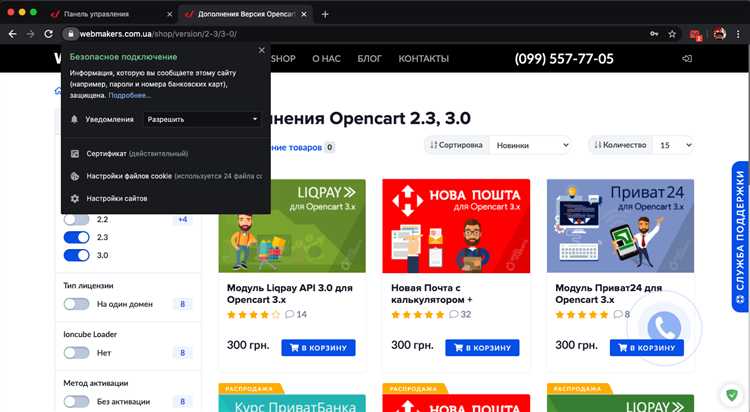Reload the page with refresh icon
The width and height of the screenshot is (750, 412).
(48, 34)
